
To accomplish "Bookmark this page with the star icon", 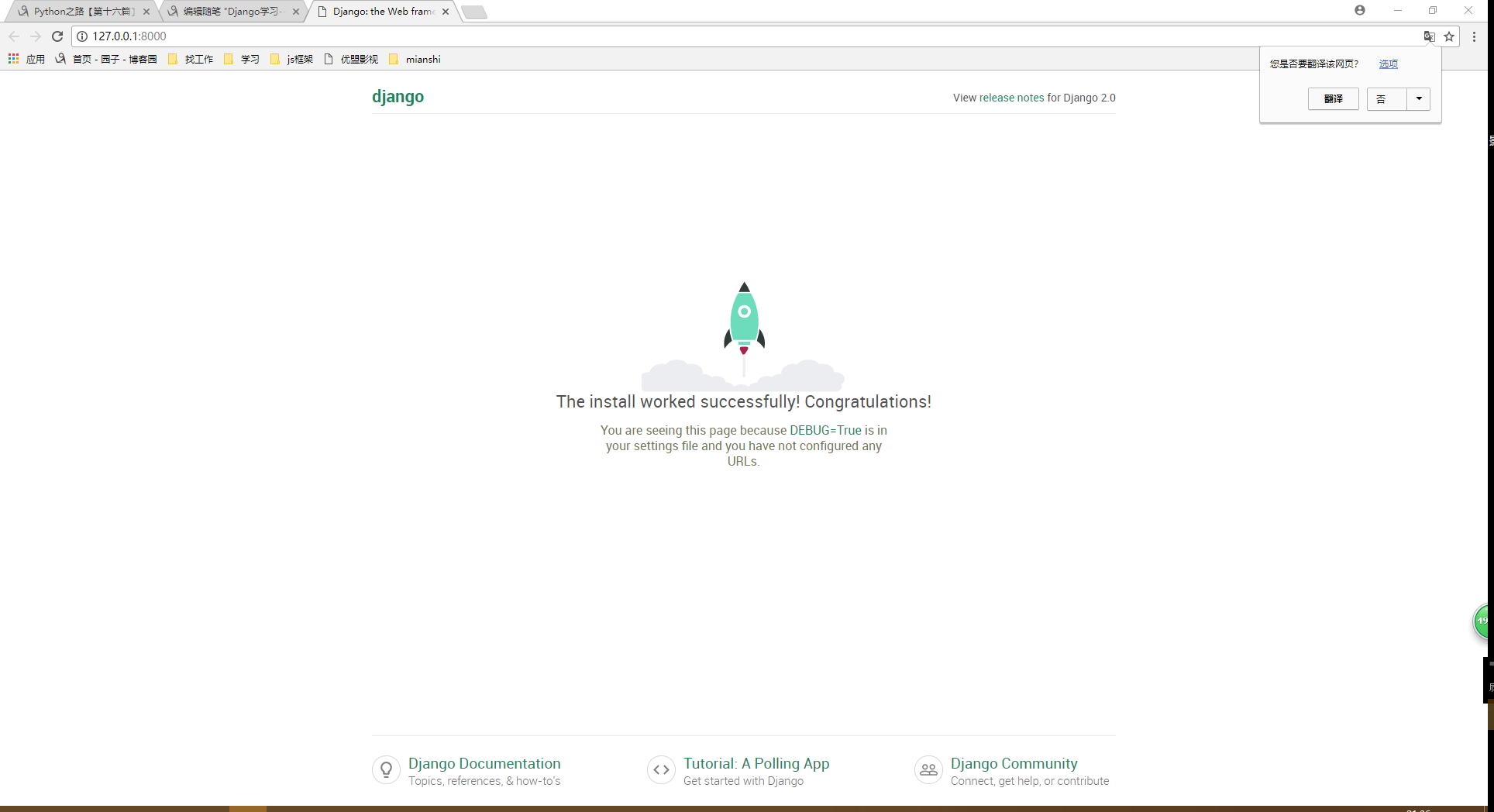I will (1449, 36).
